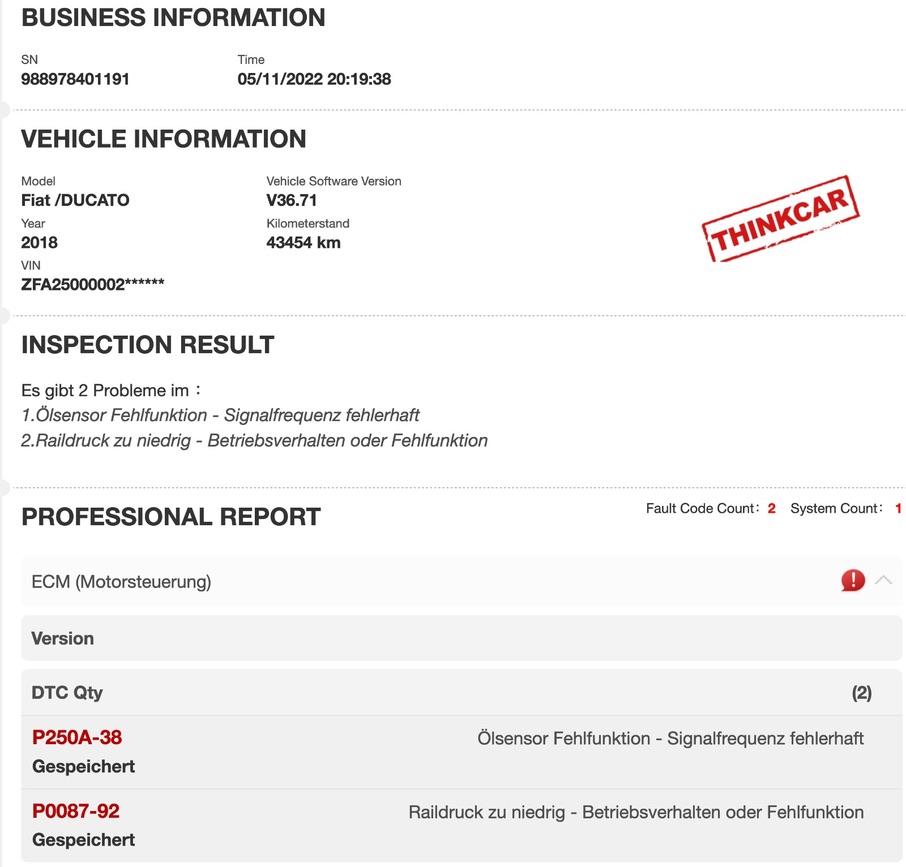Click the VIN number ZFA25000002
Image resolution: width=906 pixels, height=867 pixels.
[x=92, y=284]
